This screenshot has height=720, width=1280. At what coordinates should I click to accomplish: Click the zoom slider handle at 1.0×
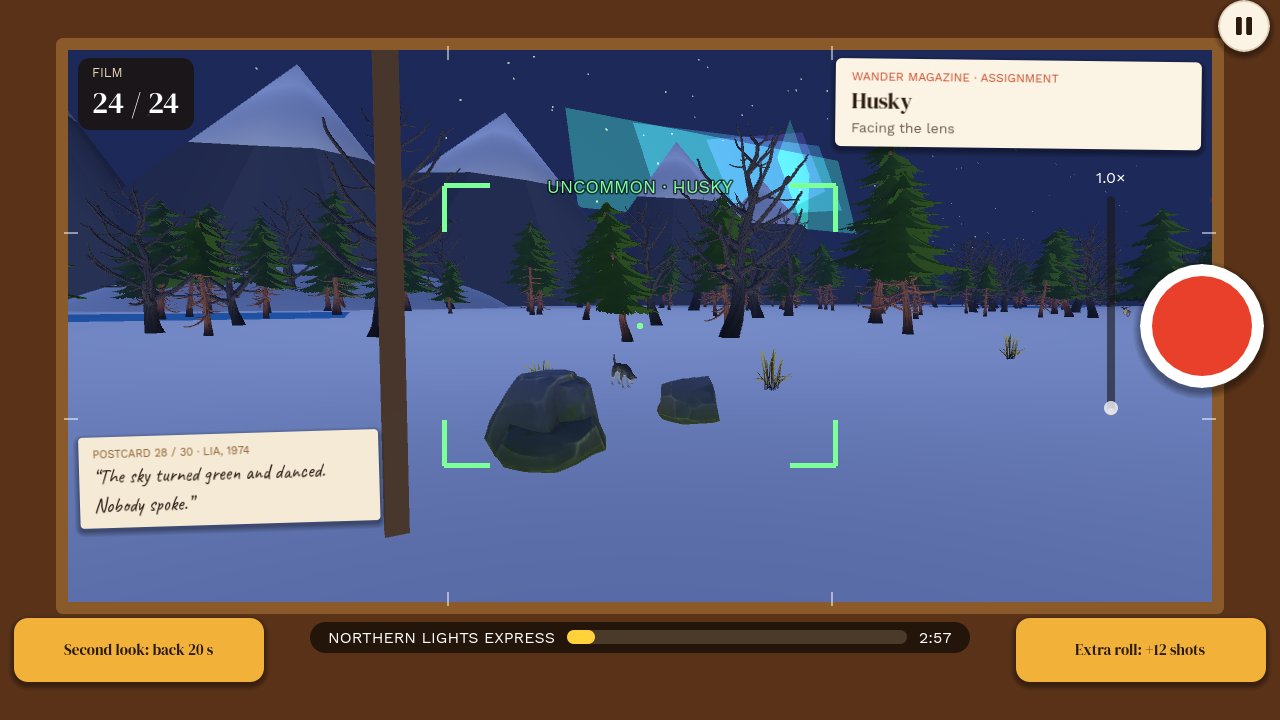1111,408
